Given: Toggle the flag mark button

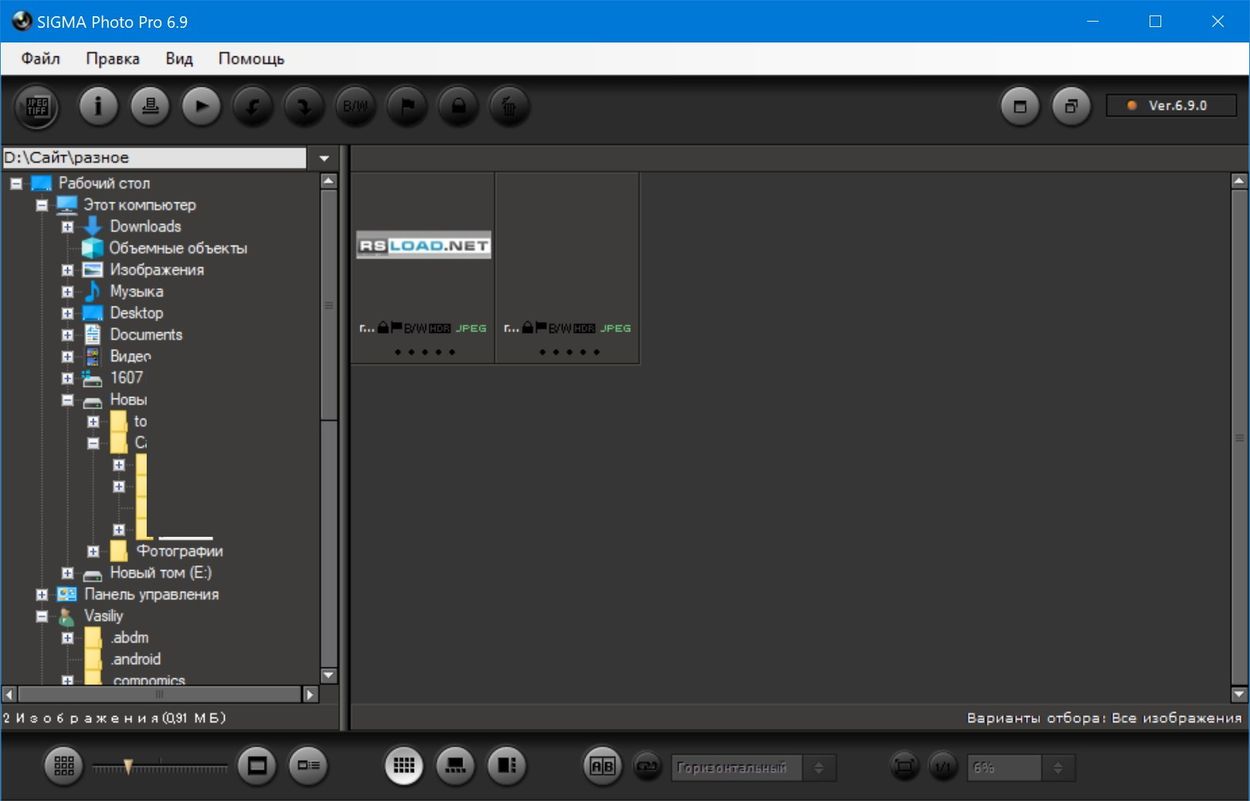Looking at the screenshot, I should click(x=407, y=106).
